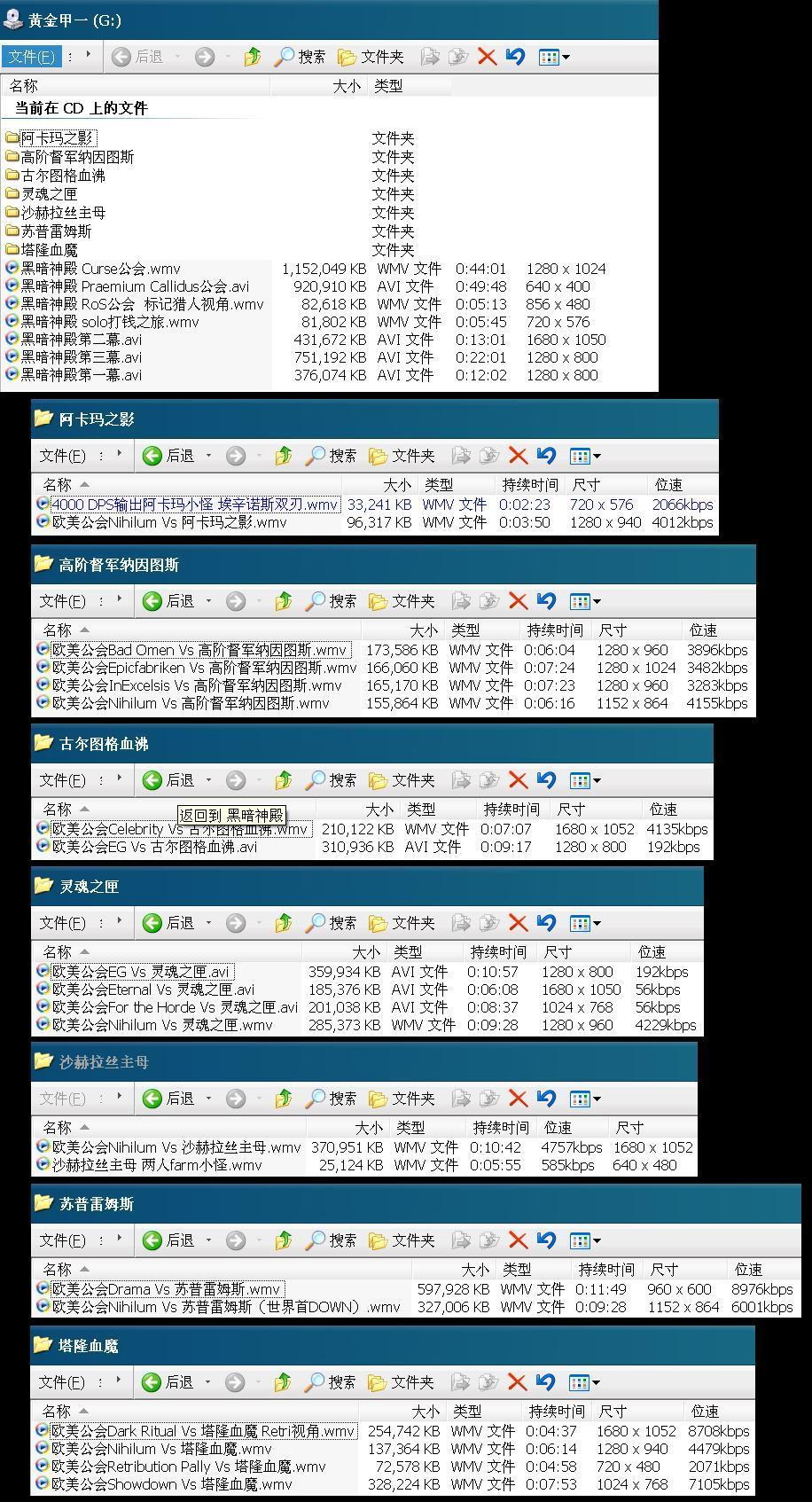The width and height of the screenshot is (812, 1502).
Task: Click the Up folder icon in 苏普雷姆斯 window
Action: pyautogui.click(x=283, y=1240)
